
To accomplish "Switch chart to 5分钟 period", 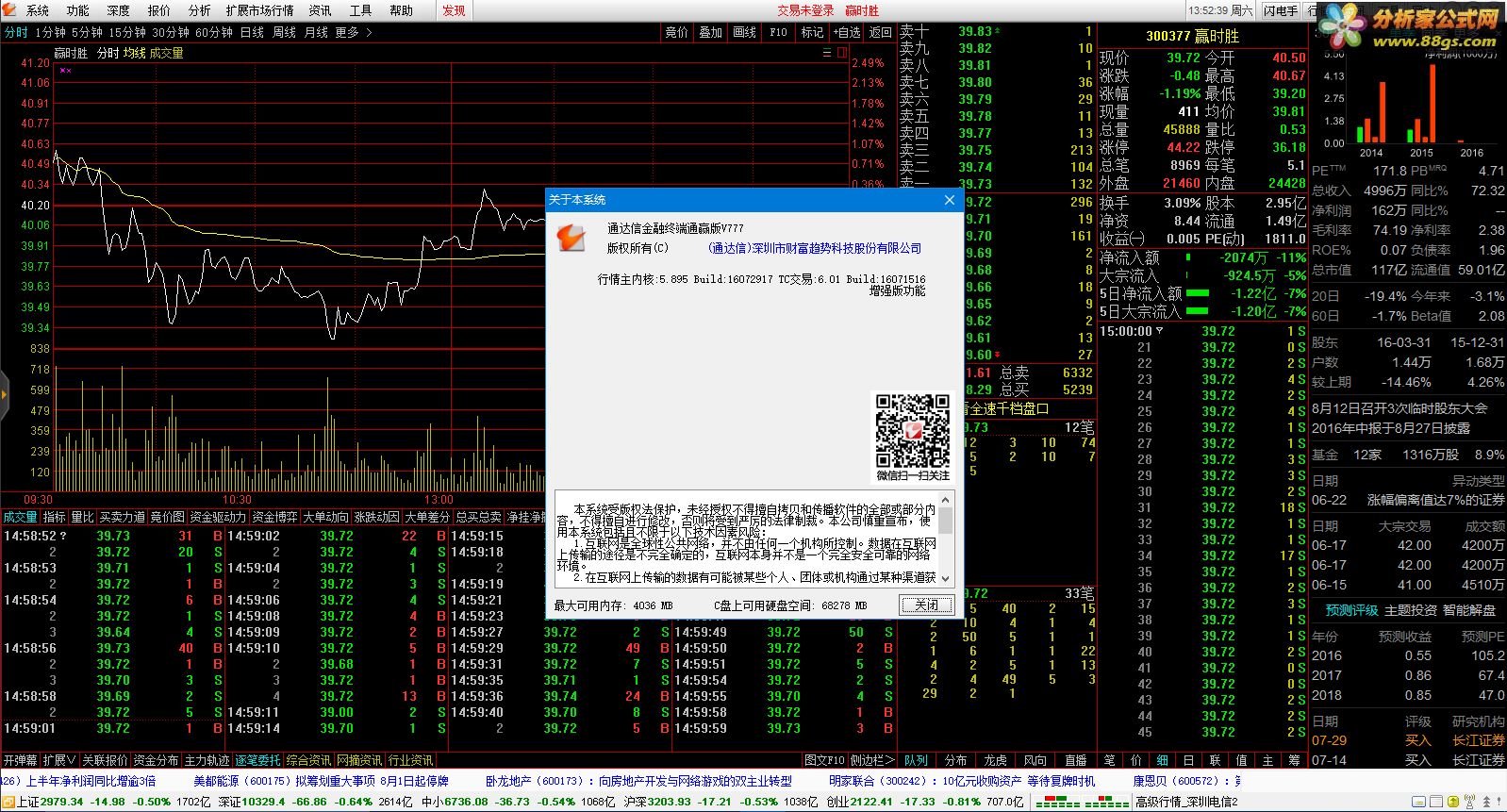I will (88, 32).
